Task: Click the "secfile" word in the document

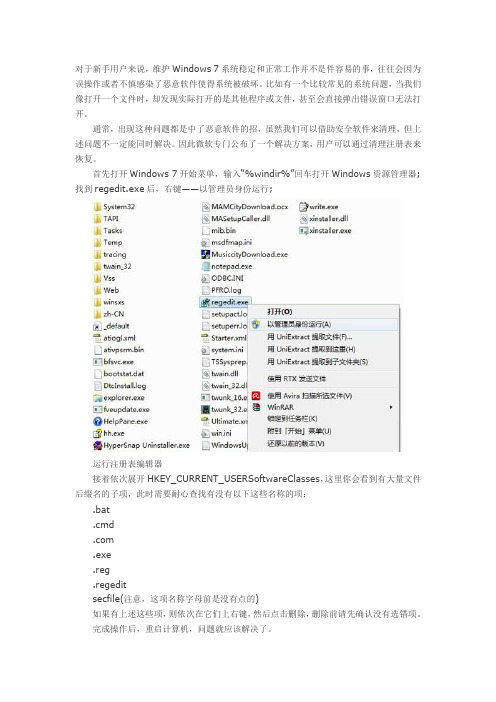Action: pos(106,599)
